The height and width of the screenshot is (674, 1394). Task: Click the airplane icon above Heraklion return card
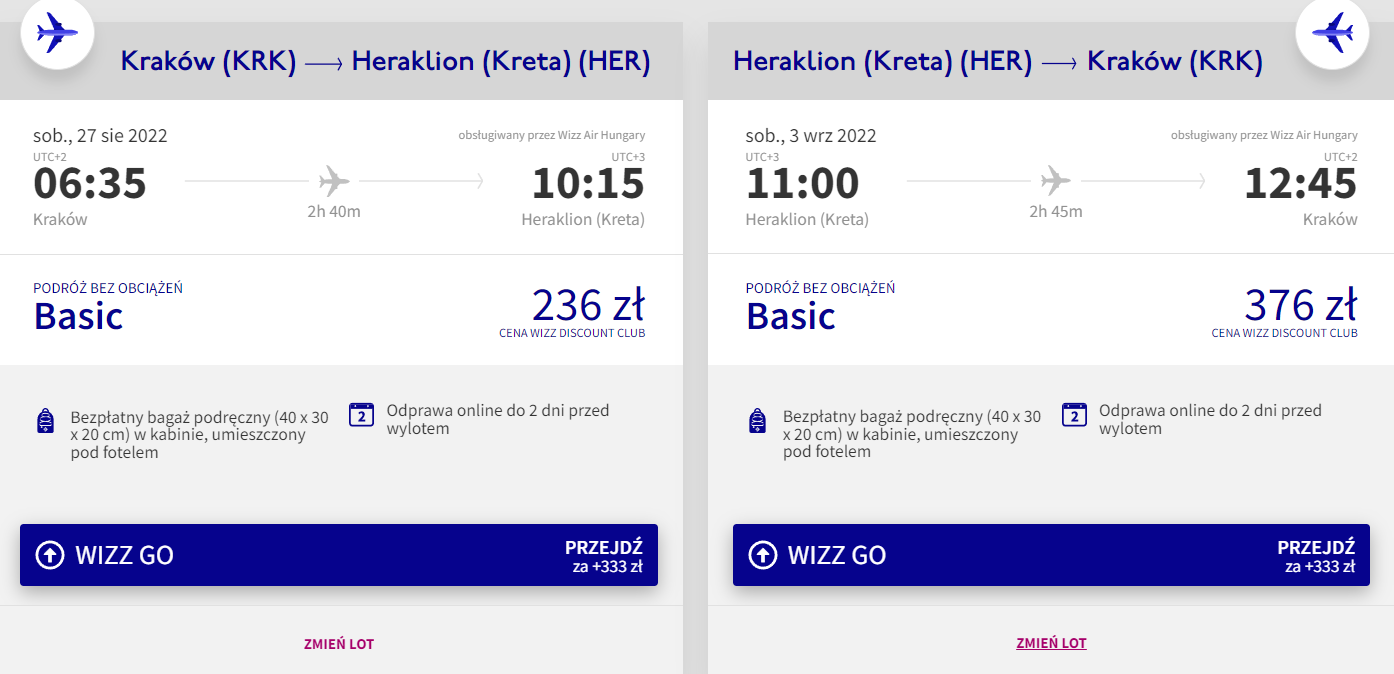point(1332,33)
